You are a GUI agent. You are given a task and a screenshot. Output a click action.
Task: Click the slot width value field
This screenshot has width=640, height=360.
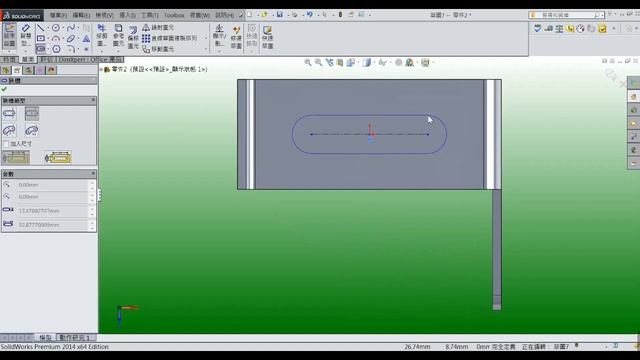click(53, 211)
